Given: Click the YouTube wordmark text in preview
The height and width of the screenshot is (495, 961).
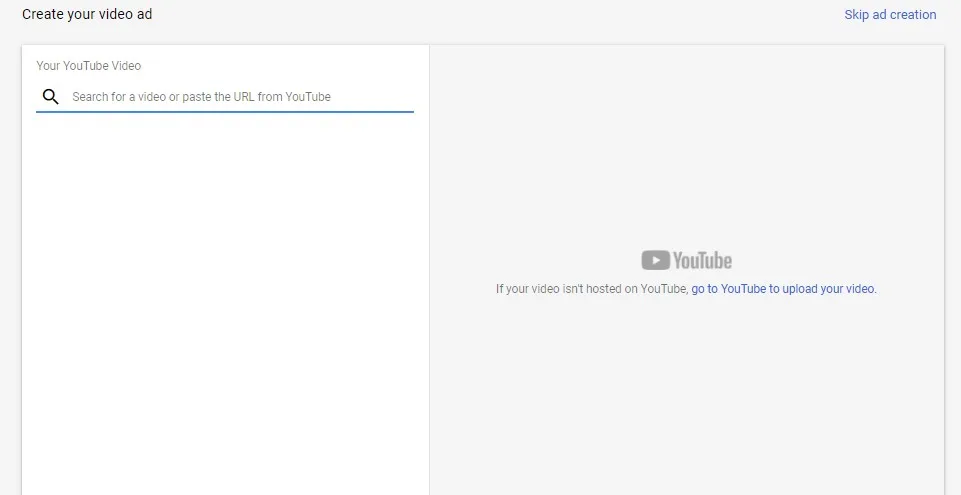Looking at the screenshot, I should (x=702, y=261).
